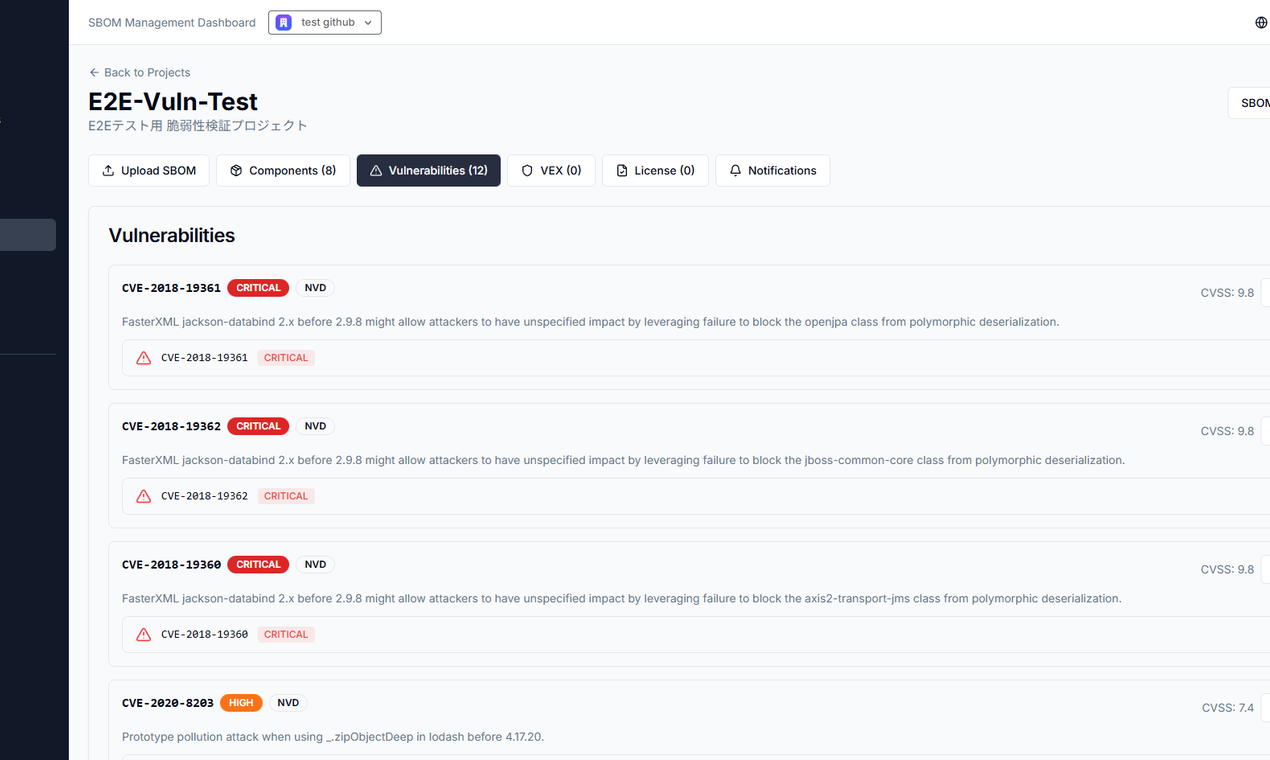Click the globe icon in the top bar

click(1260, 22)
